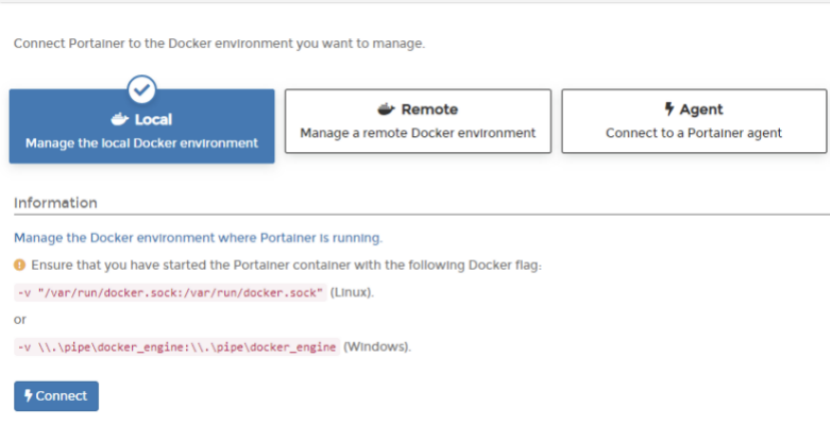The image size is (832, 424).
Task: Click "Manage a remote Docker environment" subtitle
Action: [418, 133]
